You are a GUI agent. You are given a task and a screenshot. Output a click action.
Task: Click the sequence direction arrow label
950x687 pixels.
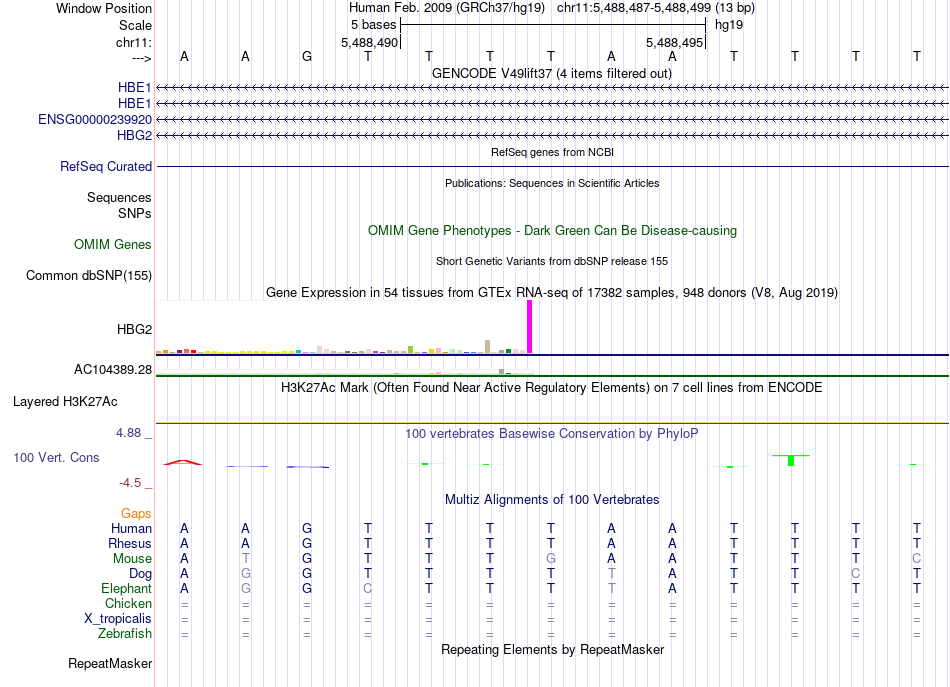tap(141, 58)
